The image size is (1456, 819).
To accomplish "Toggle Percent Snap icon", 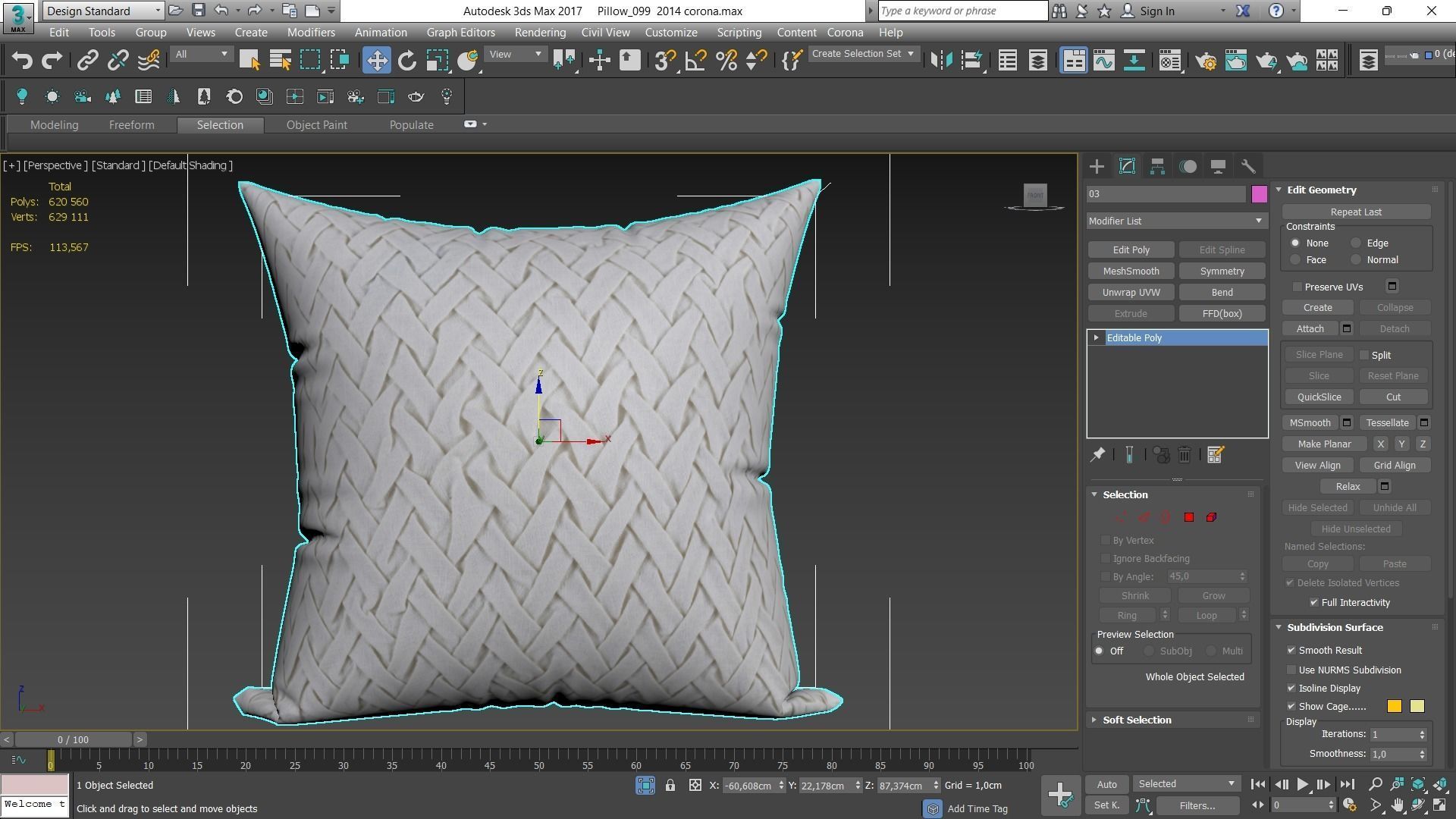I will (726, 61).
